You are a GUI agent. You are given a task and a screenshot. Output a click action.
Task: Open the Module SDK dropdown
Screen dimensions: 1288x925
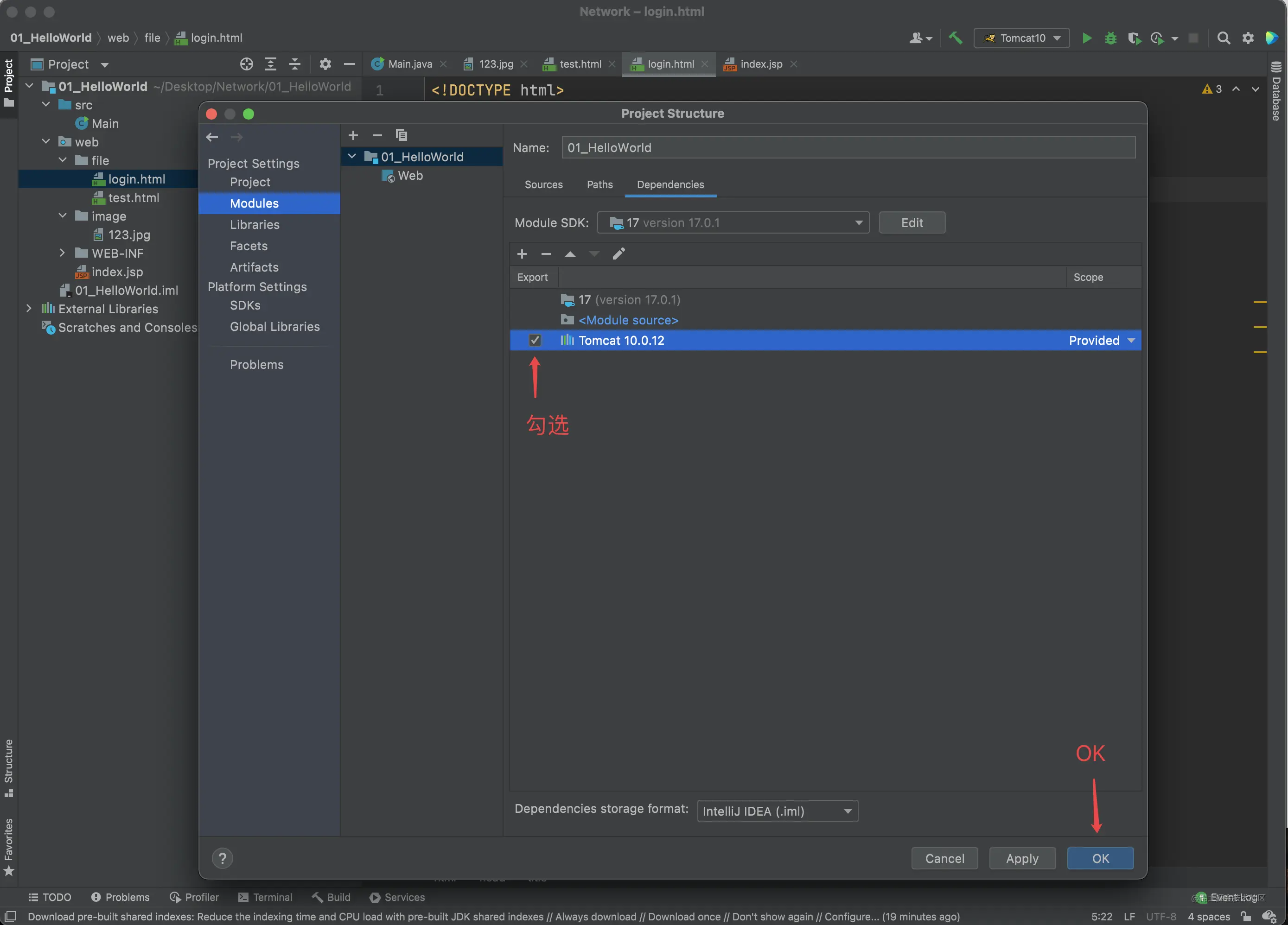(733, 222)
